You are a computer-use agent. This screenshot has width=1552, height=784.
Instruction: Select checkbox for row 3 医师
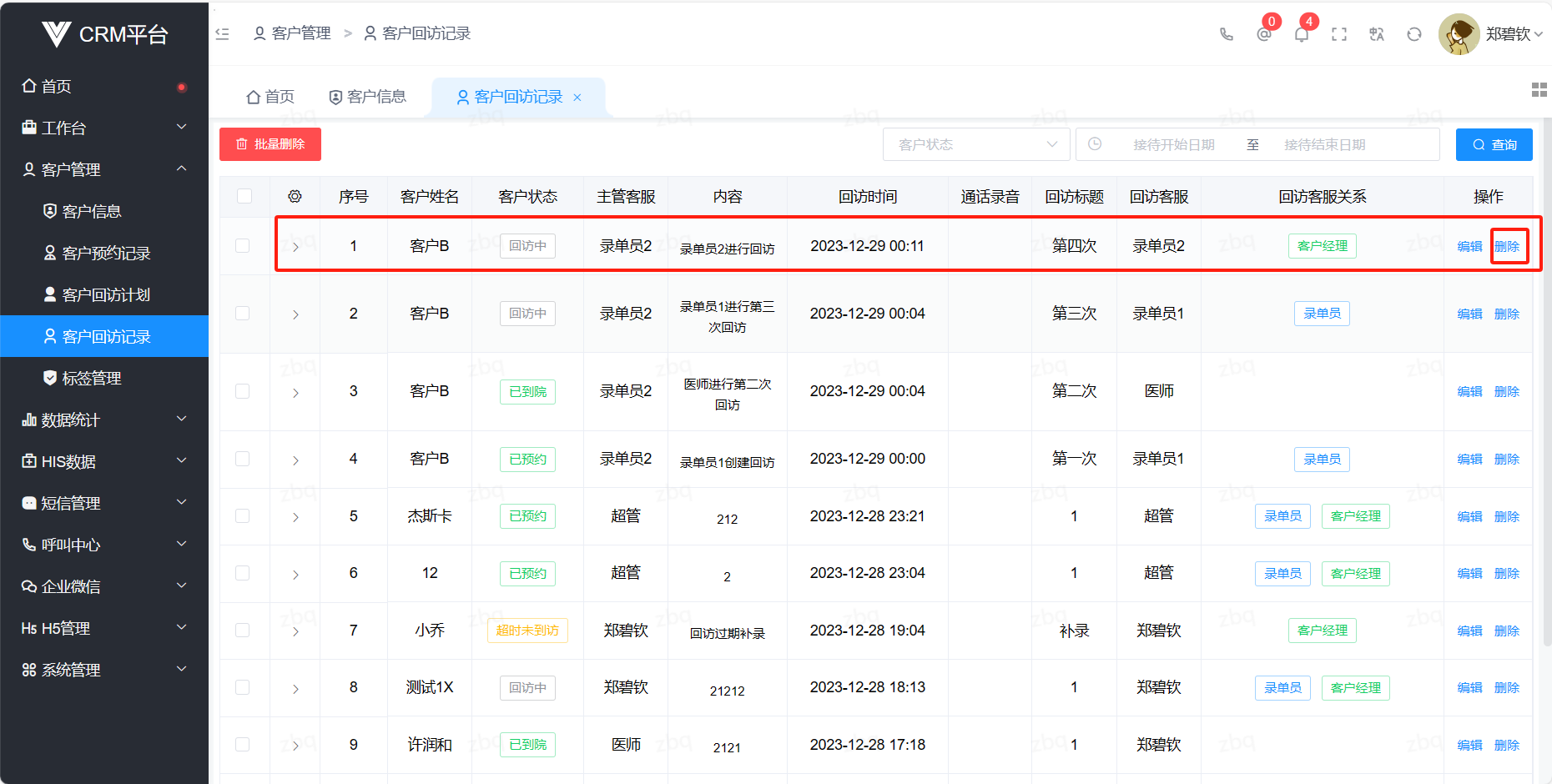(x=243, y=391)
